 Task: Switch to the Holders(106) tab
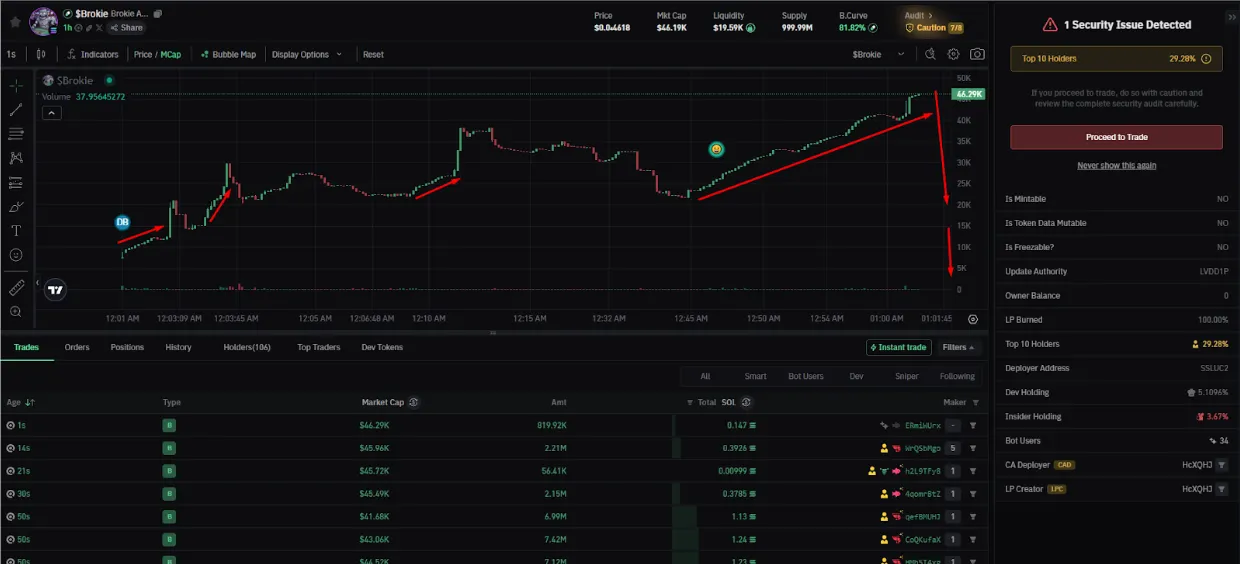click(x=247, y=347)
